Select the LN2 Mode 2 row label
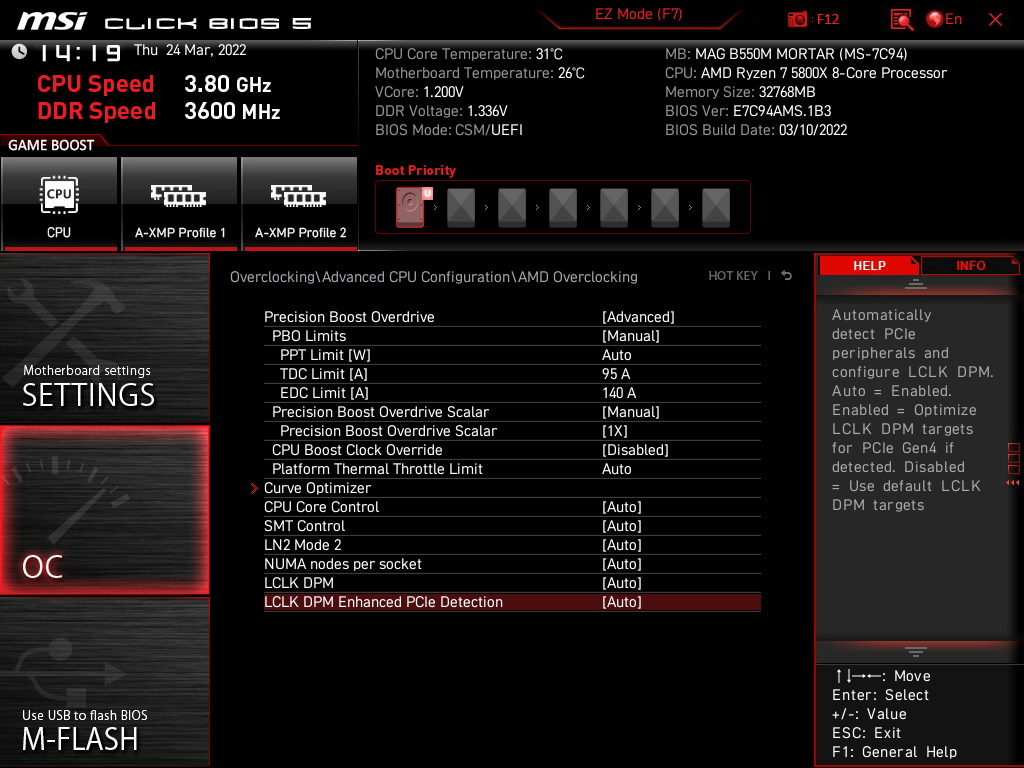The image size is (1024, 768). click(302, 545)
